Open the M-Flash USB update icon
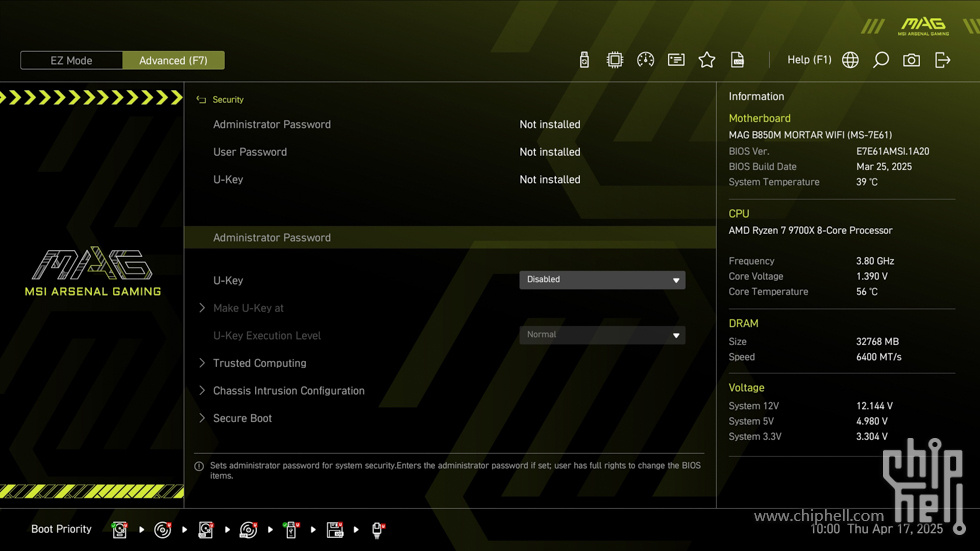Viewport: 980px width, 551px height. (x=584, y=60)
